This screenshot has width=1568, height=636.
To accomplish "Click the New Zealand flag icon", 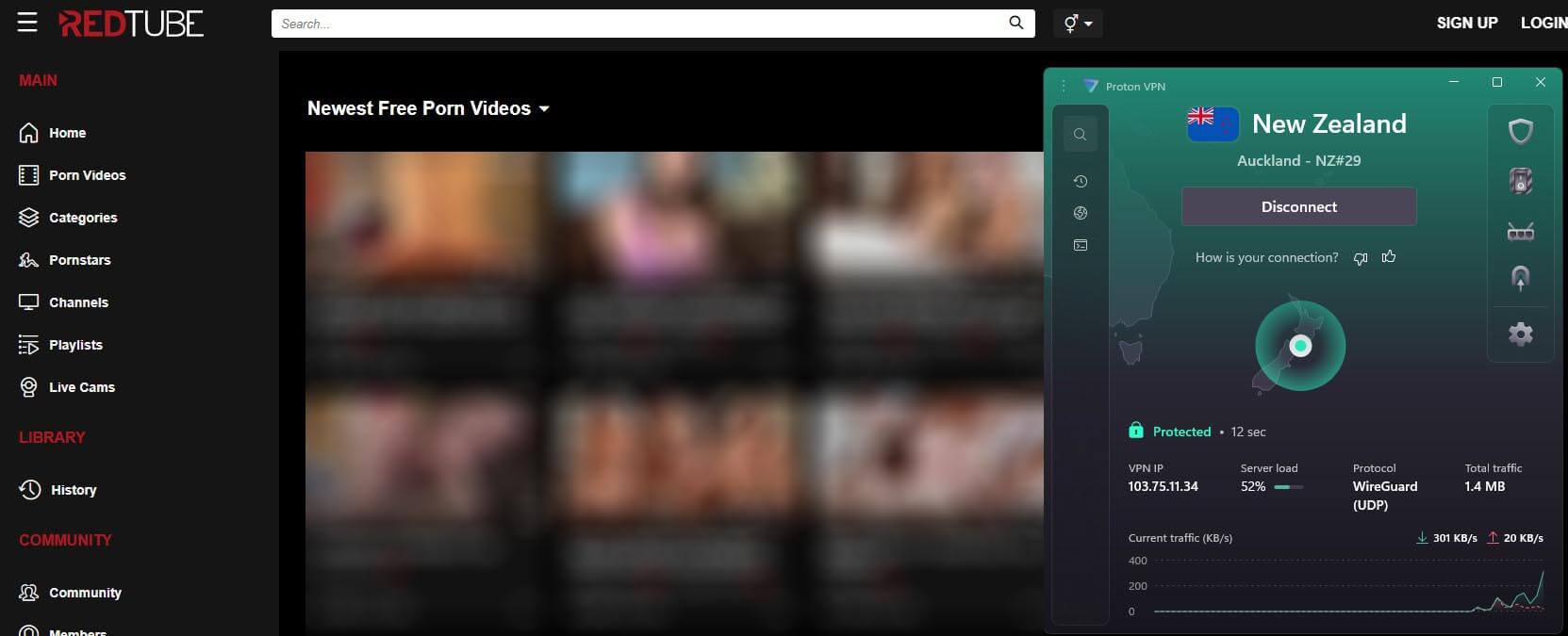I will click(1213, 124).
